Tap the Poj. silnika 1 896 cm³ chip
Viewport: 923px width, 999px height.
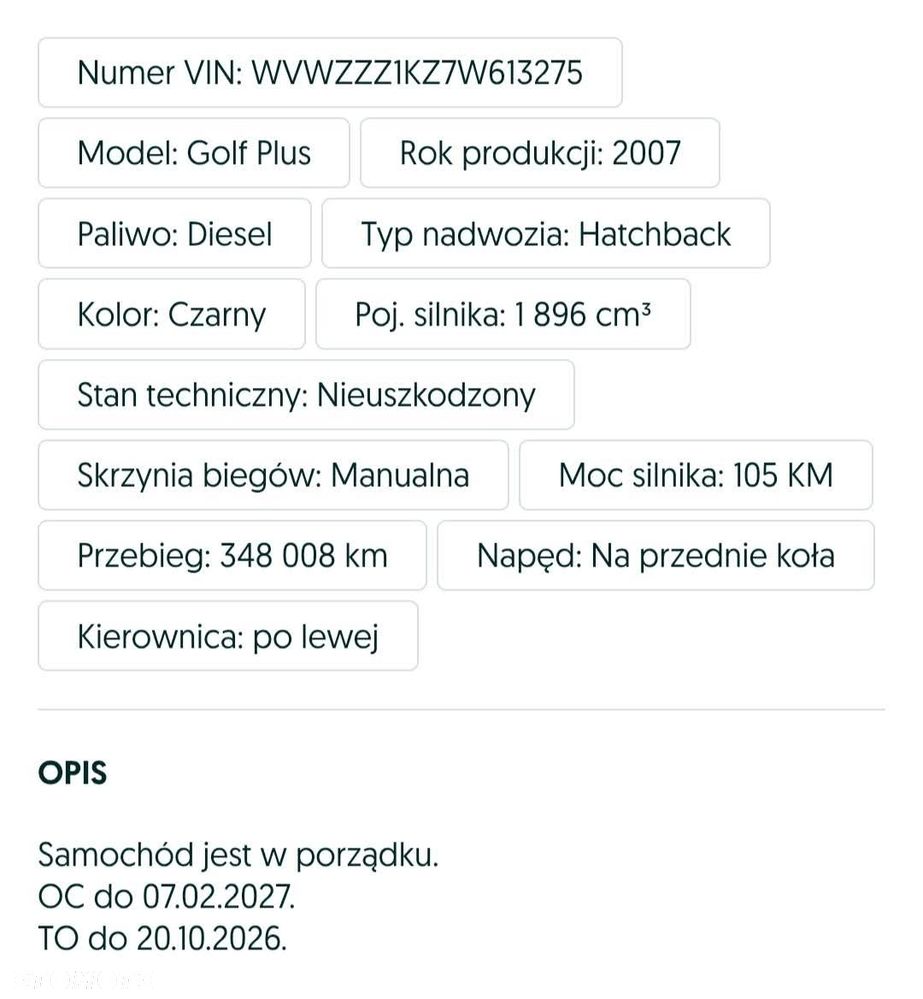coord(503,314)
